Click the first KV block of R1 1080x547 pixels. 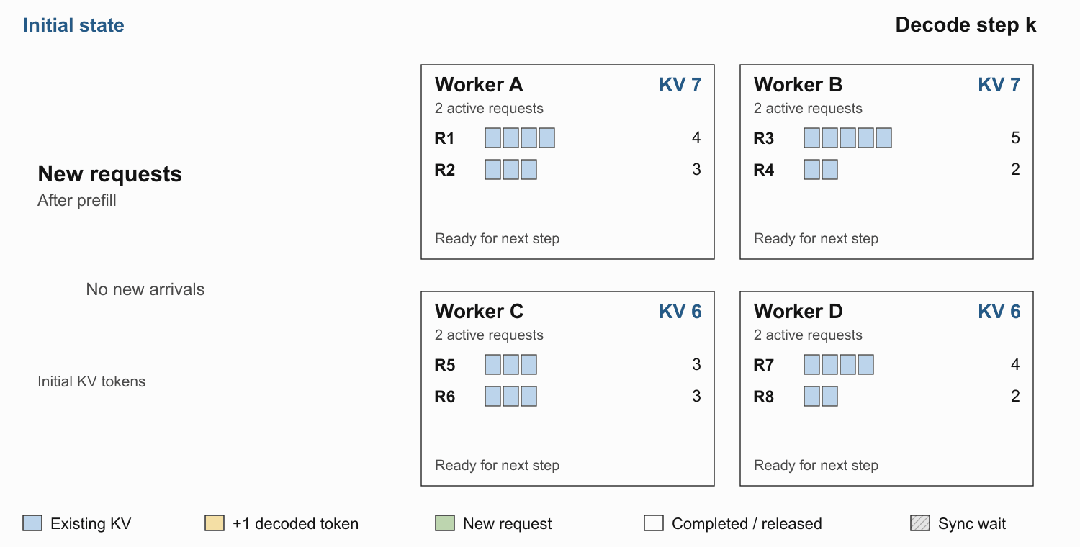(493, 138)
